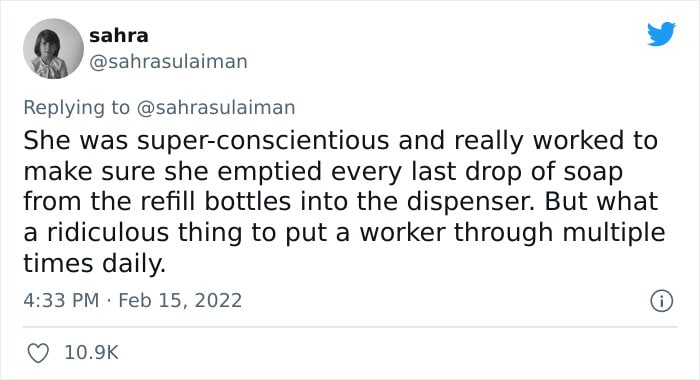Click the words "through multiple" in the tweet
Viewport: 700px width, 380px height.
coord(559,233)
